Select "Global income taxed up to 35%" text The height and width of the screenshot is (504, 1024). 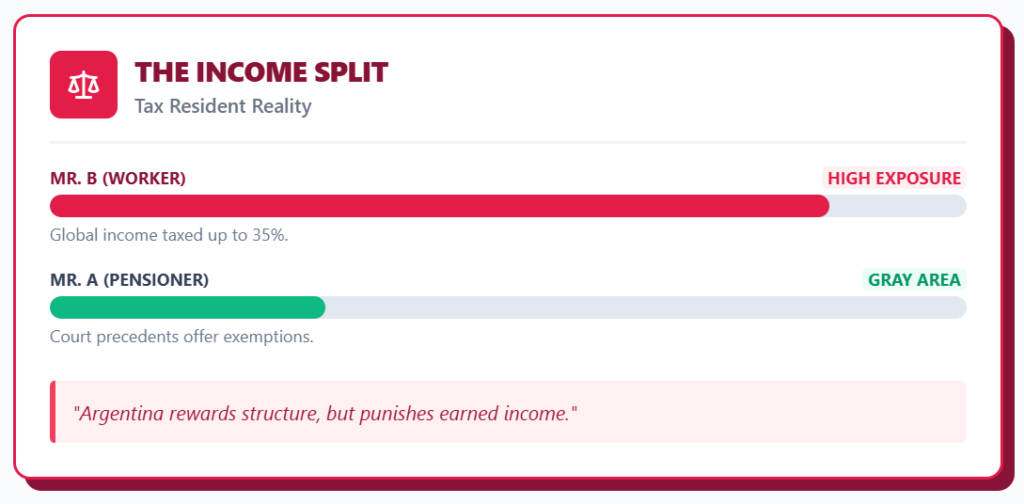pos(169,235)
